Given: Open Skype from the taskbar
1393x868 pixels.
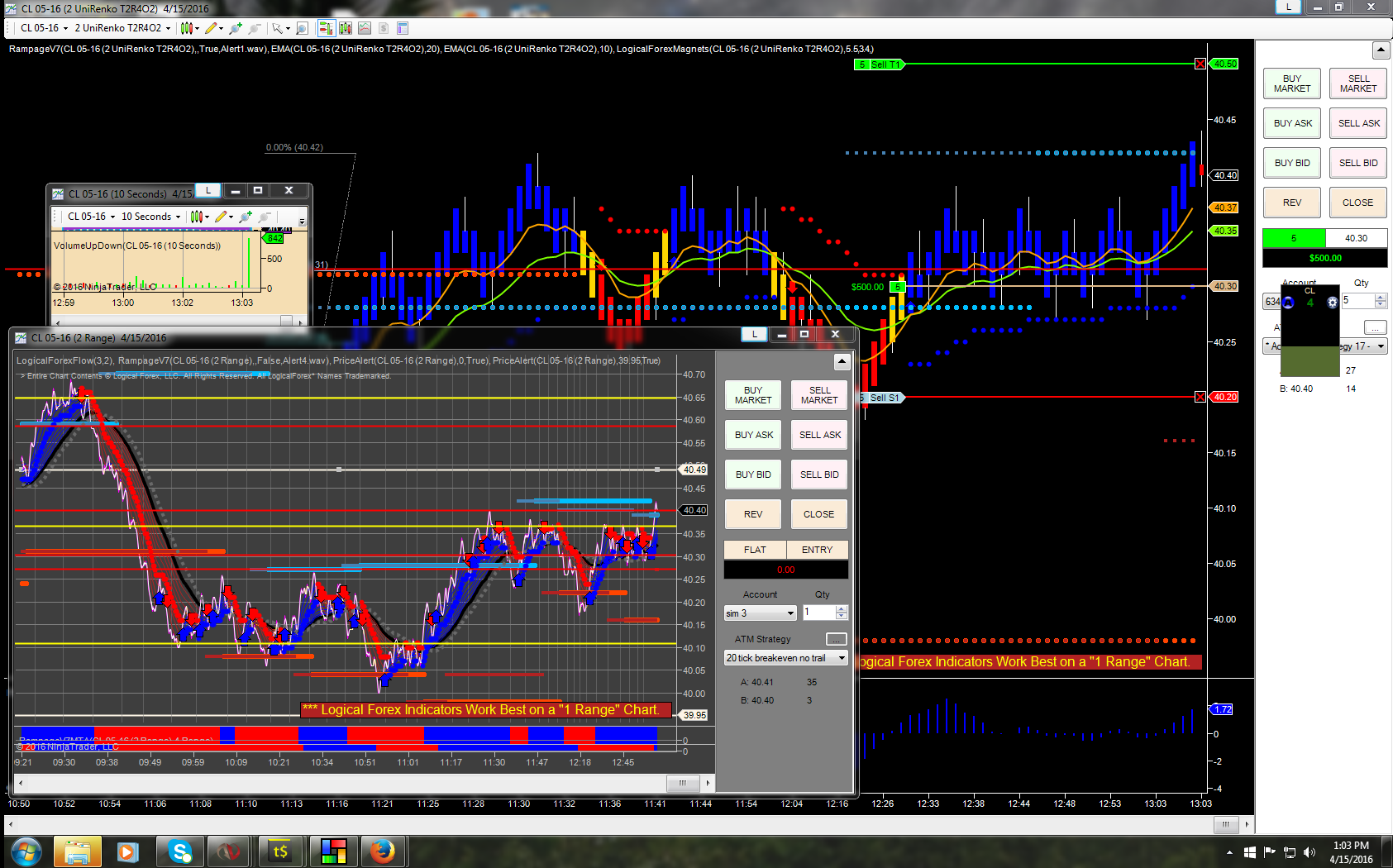Looking at the screenshot, I should point(180,851).
